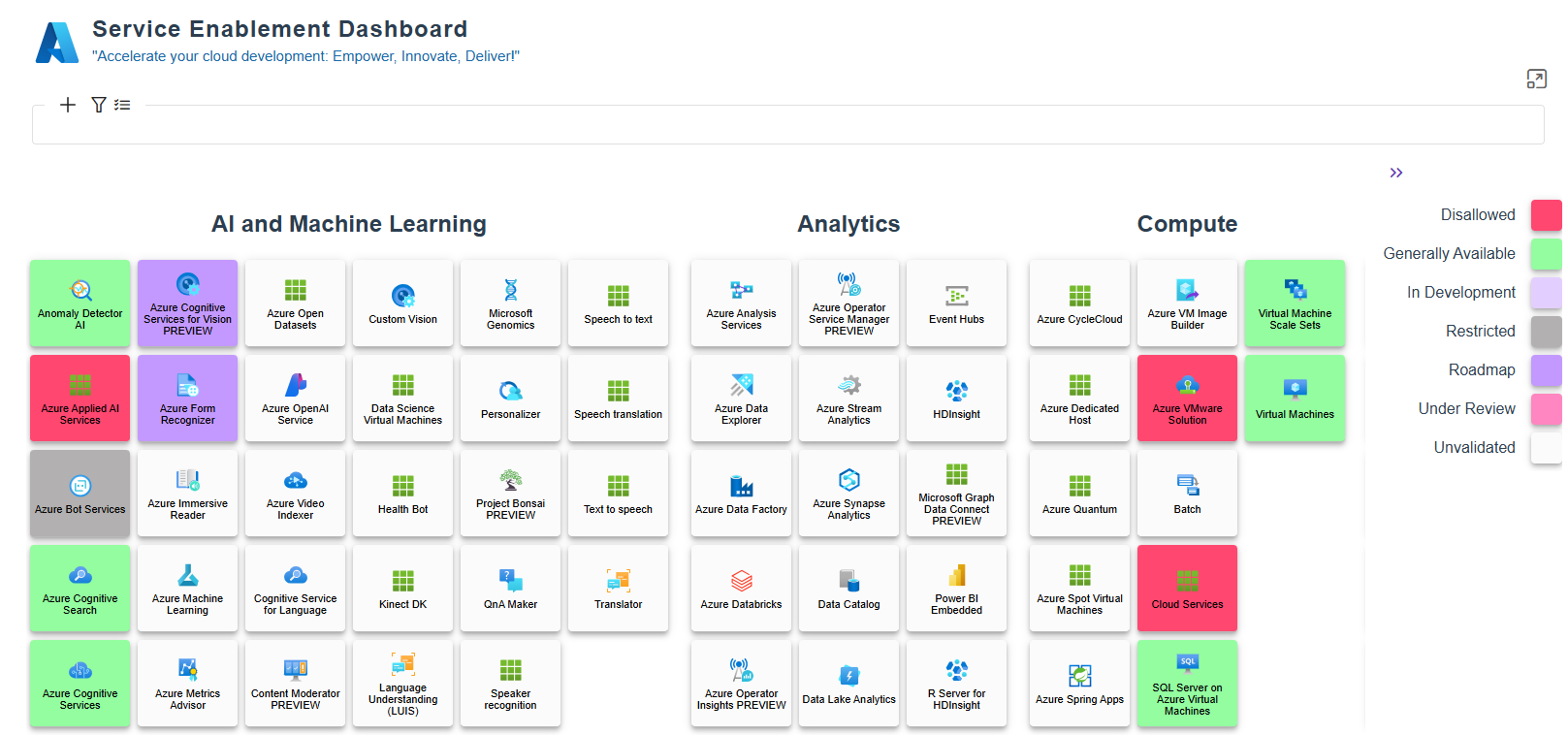Screen dimensions: 1568x735
Task: Toggle the Under Review legend entry
Action: (x=1465, y=409)
